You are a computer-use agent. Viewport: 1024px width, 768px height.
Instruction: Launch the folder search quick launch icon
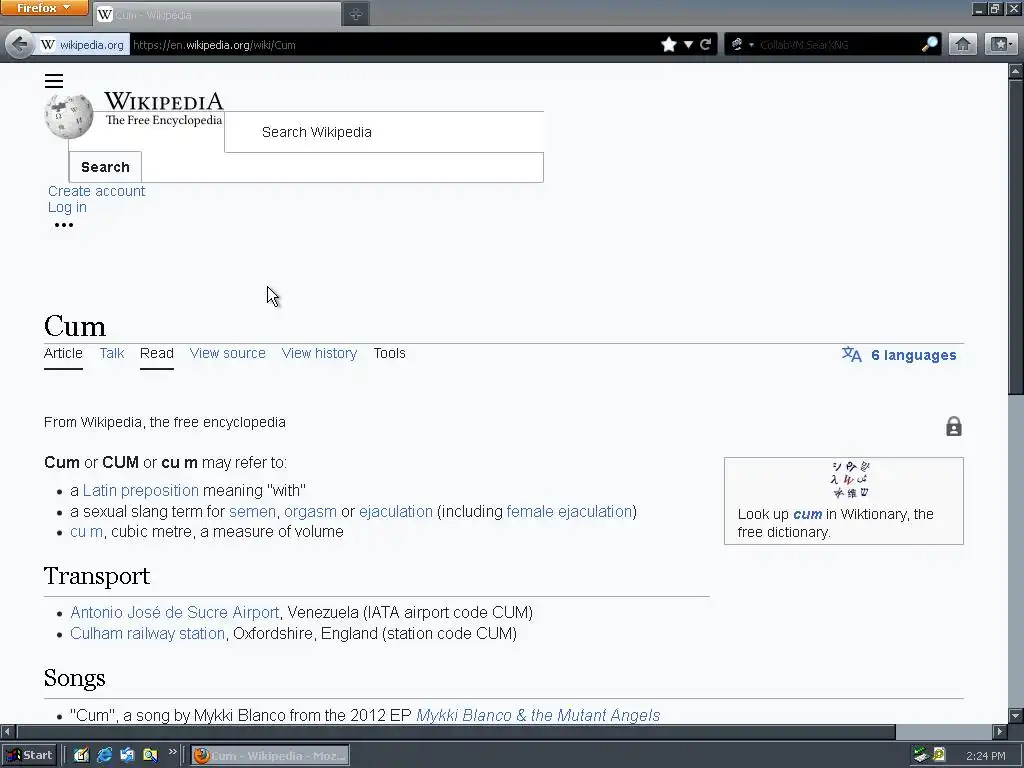point(150,755)
